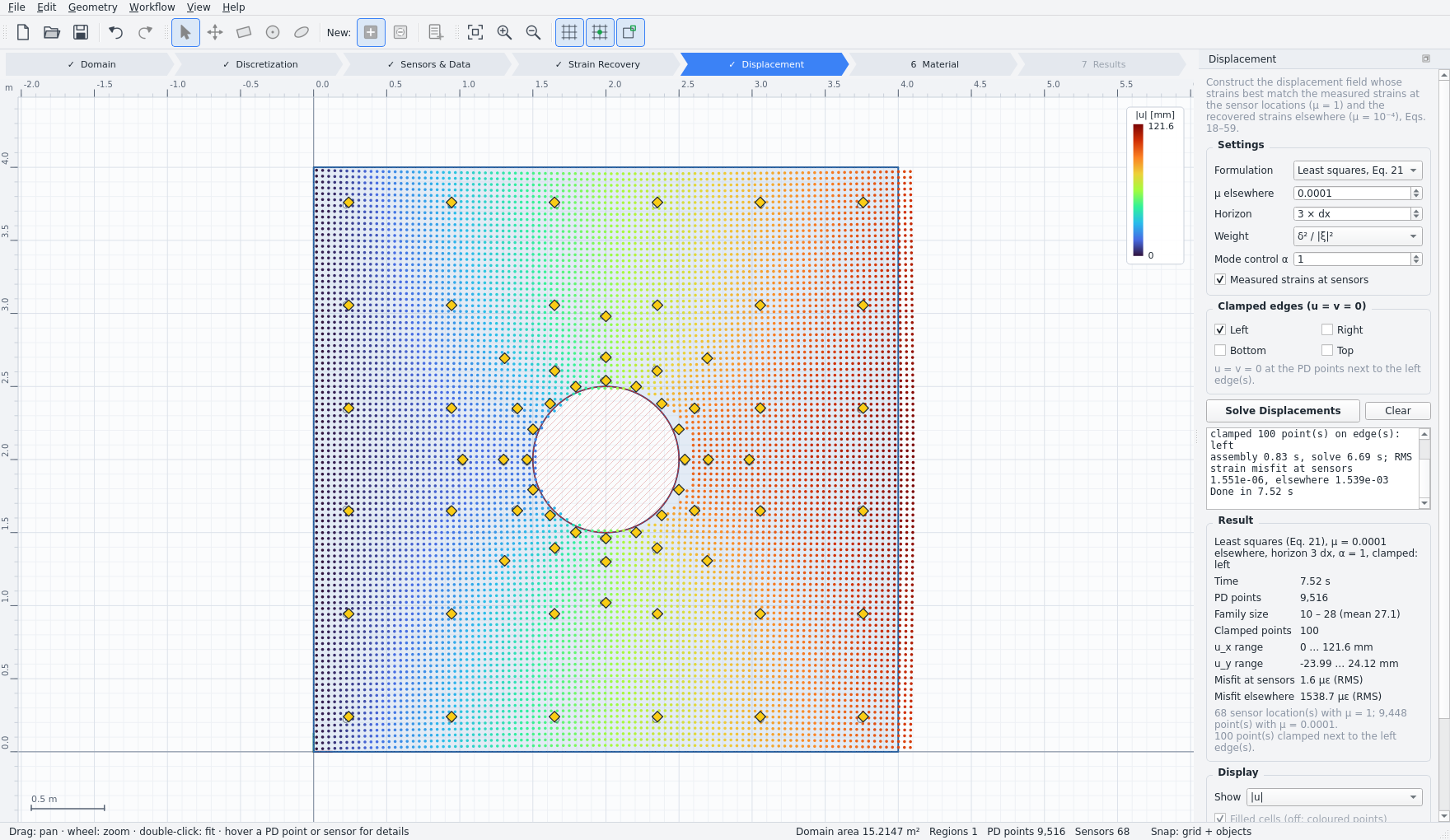This screenshot has height=840, width=1450.
Task: Click the Domain area 15.2147 m² status text
Action: [x=857, y=832]
